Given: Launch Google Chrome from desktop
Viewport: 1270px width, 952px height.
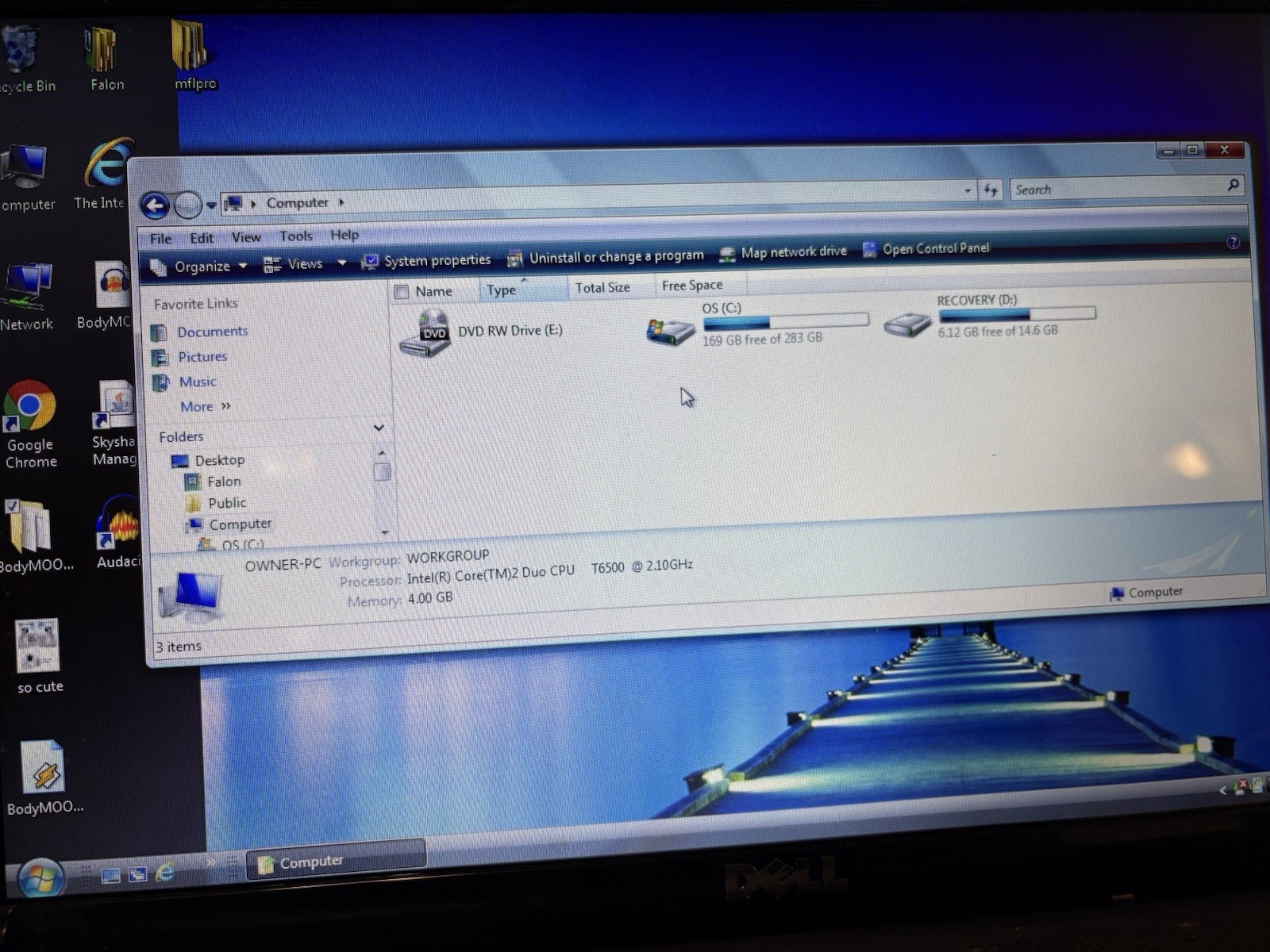Looking at the screenshot, I should [30, 424].
